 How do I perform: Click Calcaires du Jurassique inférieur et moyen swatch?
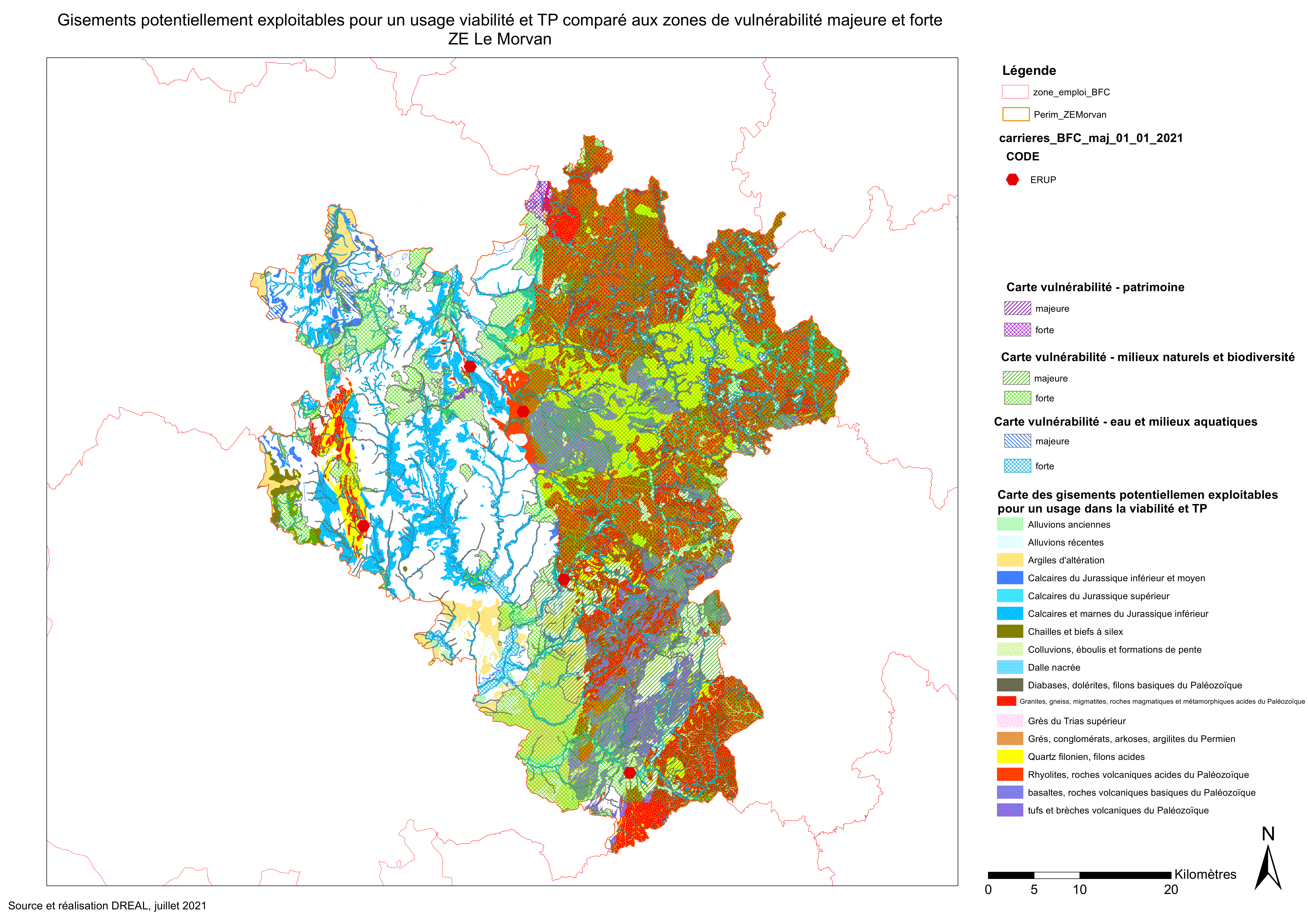coord(1010,578)
